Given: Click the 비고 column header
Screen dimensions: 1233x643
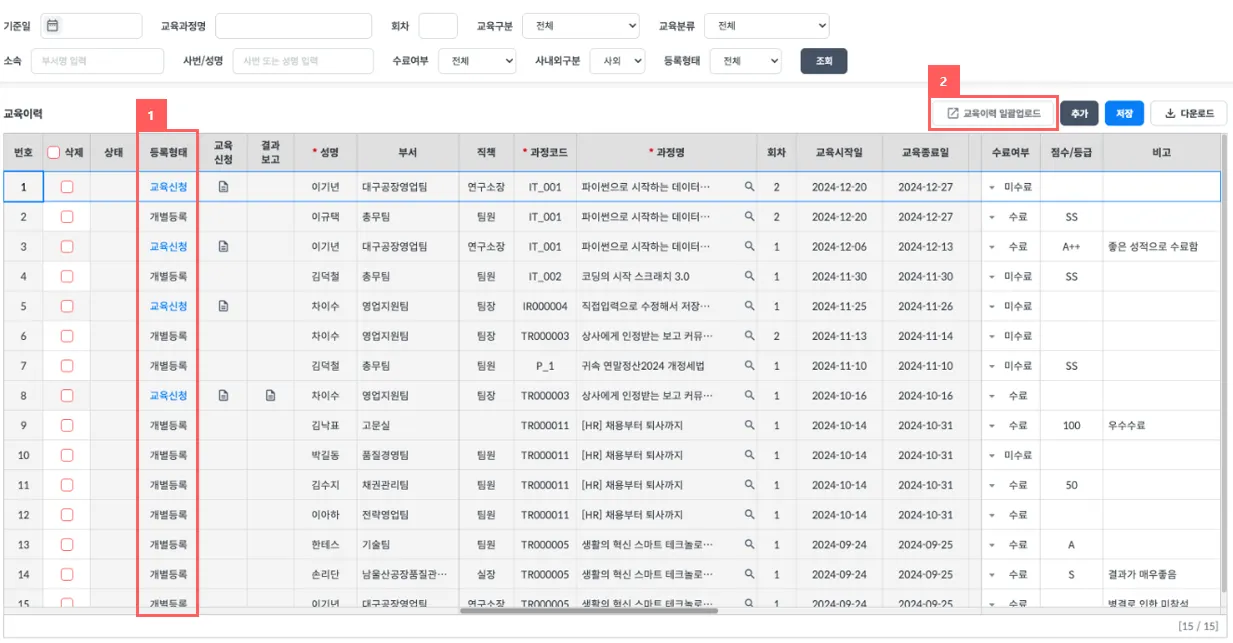Looking at the screenshot, I should [1161, 153].
